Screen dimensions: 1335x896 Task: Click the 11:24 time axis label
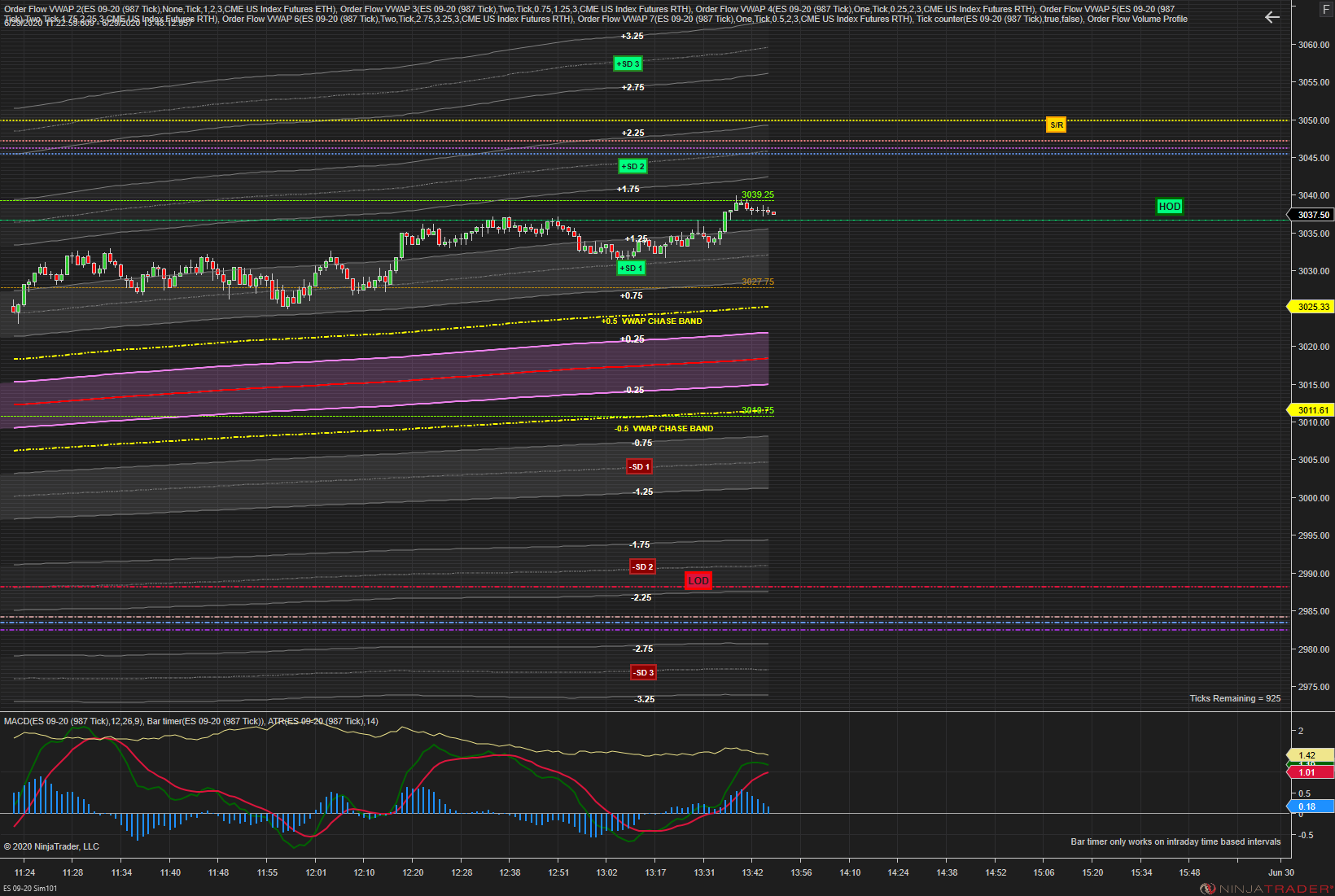pyautogui.click(x=24, y=872)
